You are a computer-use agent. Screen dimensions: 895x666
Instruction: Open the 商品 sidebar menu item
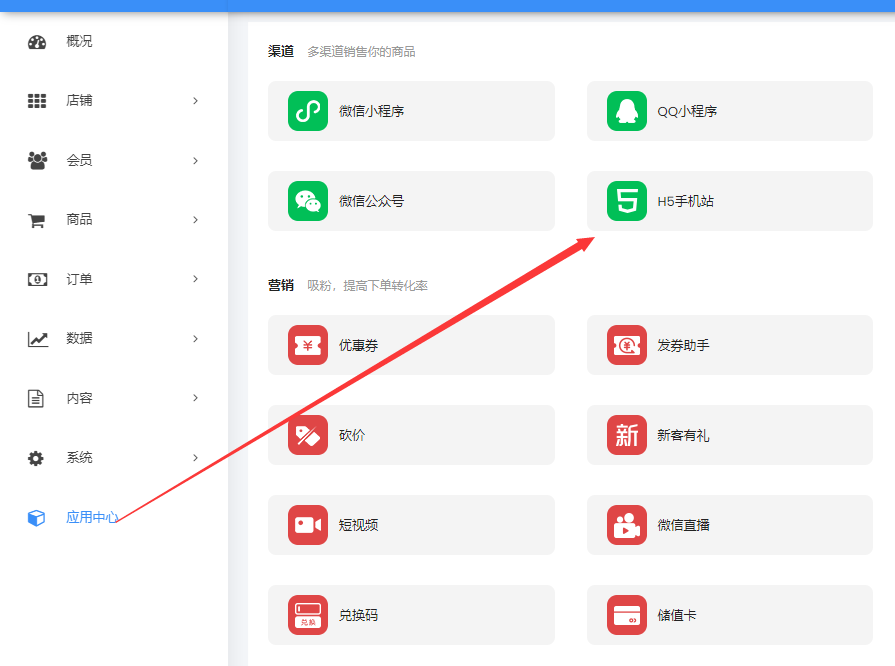[x=79, y=220]
